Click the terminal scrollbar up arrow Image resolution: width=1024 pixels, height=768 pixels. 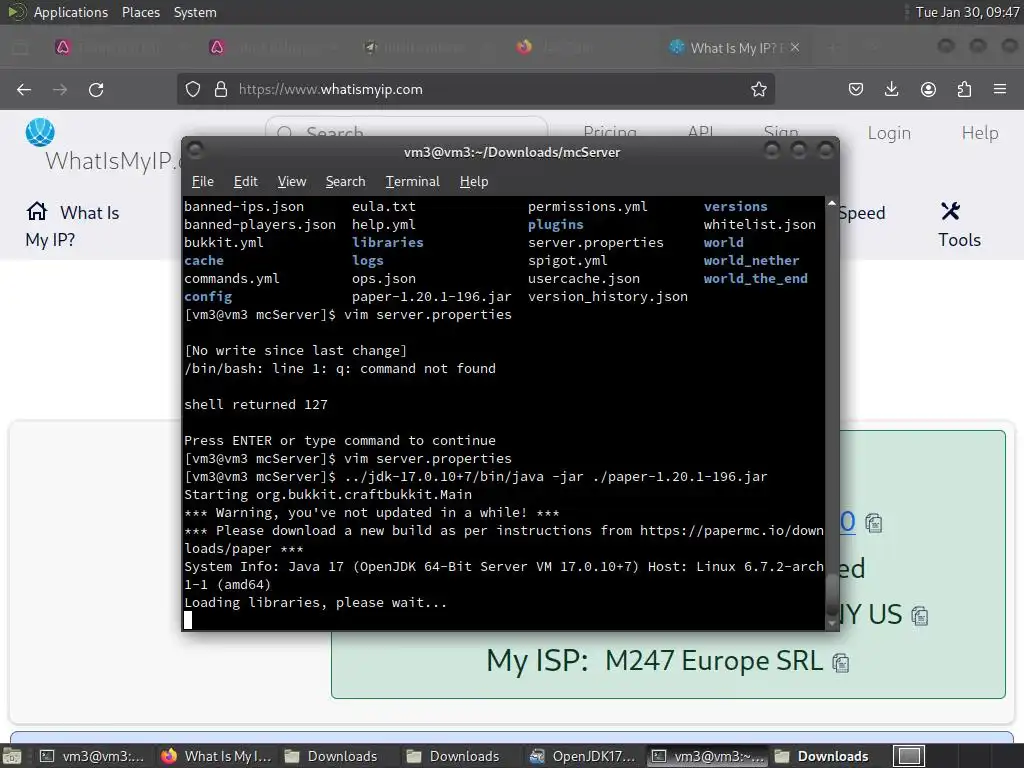coord(831,204)
